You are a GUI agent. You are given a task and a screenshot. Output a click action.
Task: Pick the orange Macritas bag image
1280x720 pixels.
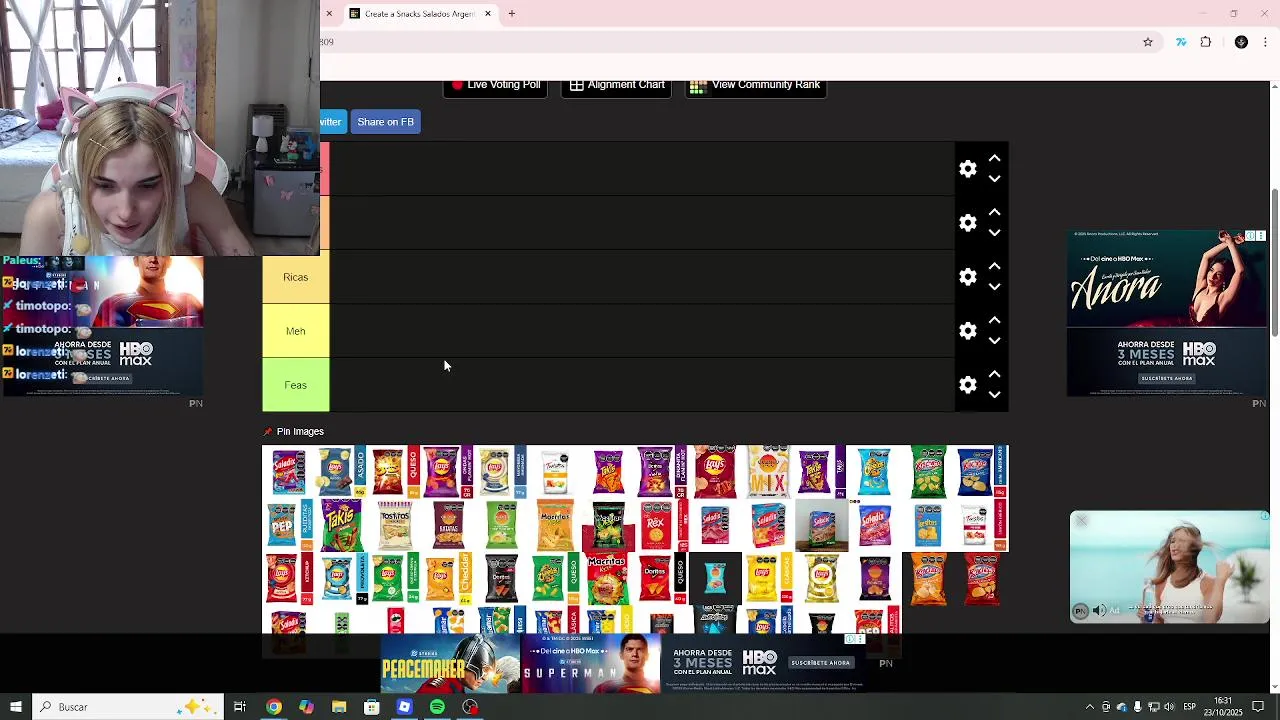pyautogui.click(x=556, y=525)
